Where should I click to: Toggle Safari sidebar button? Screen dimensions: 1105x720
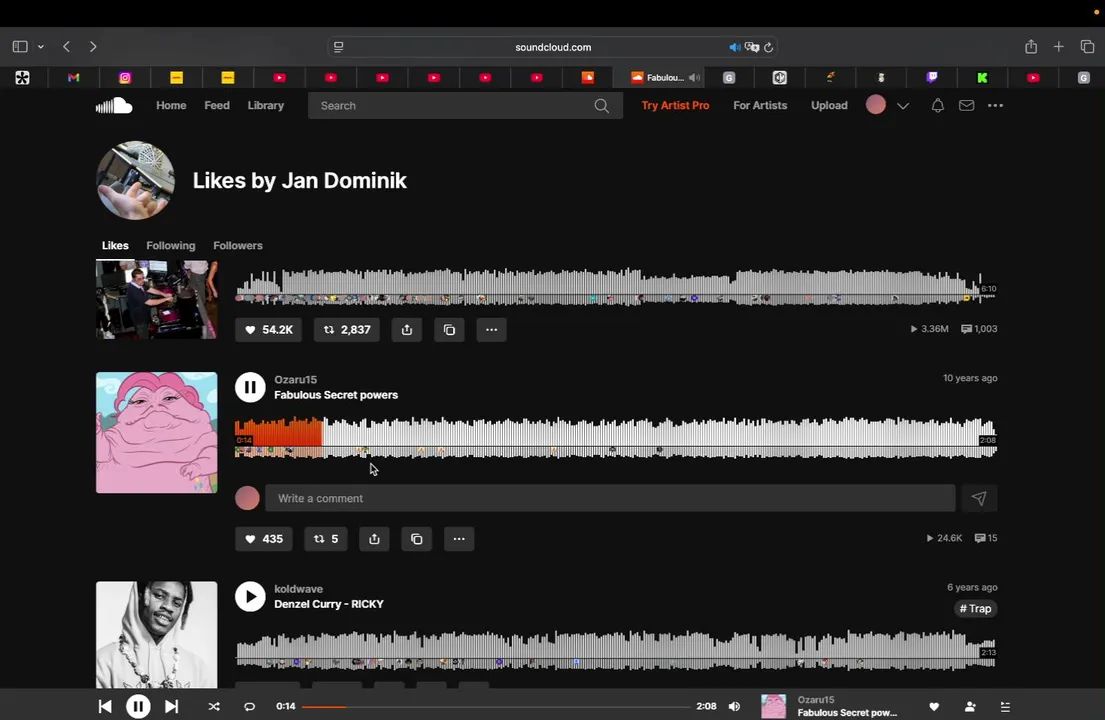tap(20, 46)
